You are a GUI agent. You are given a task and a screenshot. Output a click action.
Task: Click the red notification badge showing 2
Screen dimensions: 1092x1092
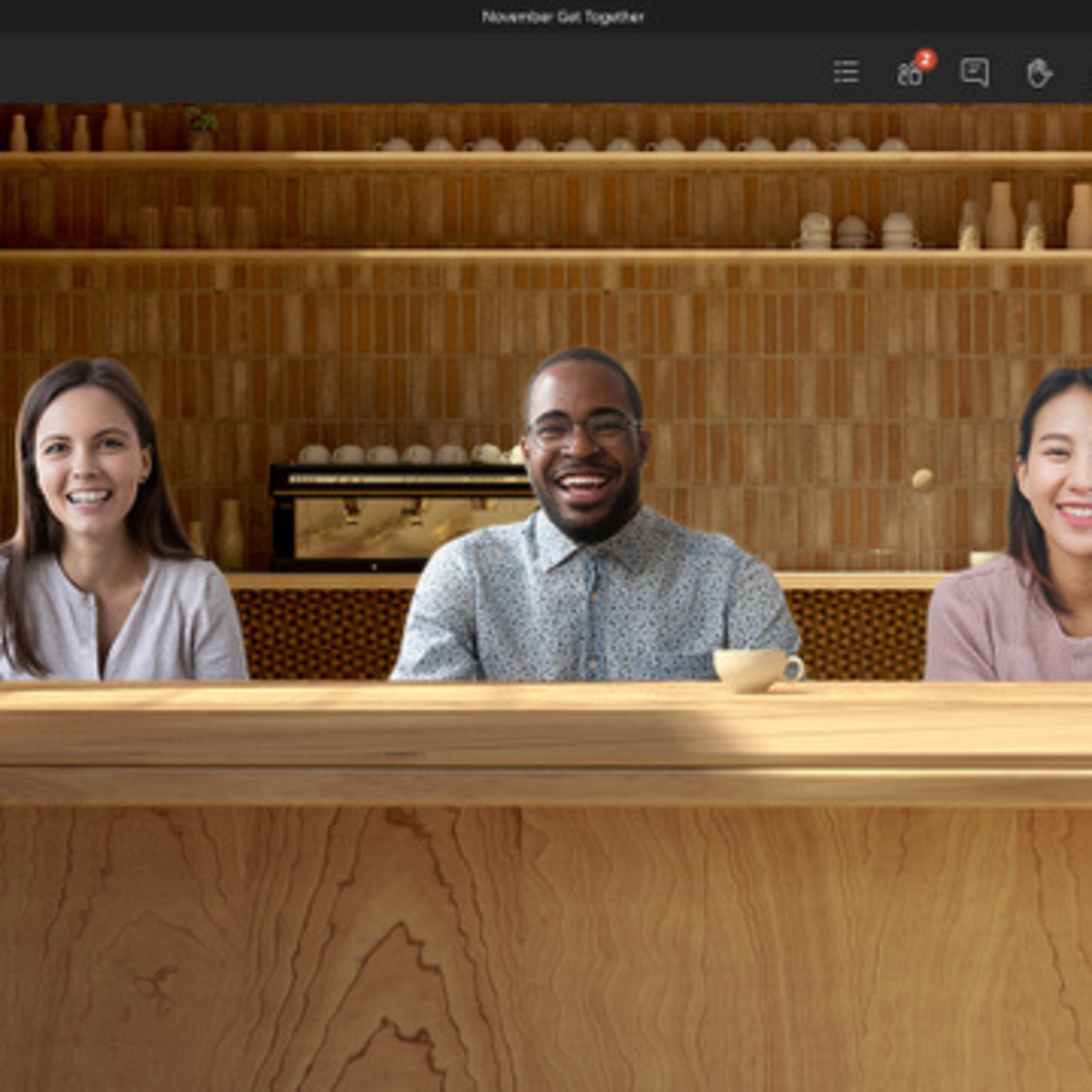coord(925,59)
